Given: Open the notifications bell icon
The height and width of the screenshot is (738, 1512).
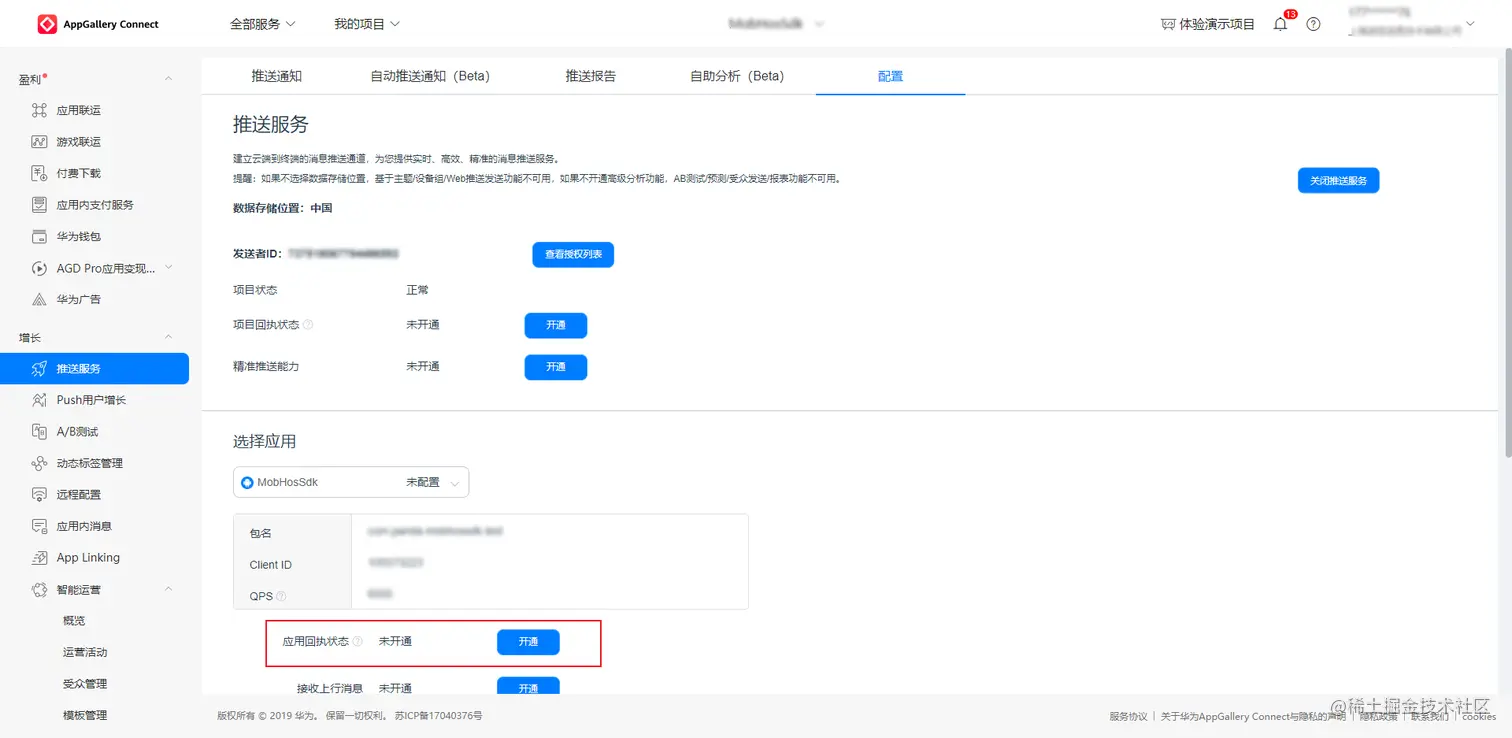Looking at the screenshot, I should [1281, 24].
